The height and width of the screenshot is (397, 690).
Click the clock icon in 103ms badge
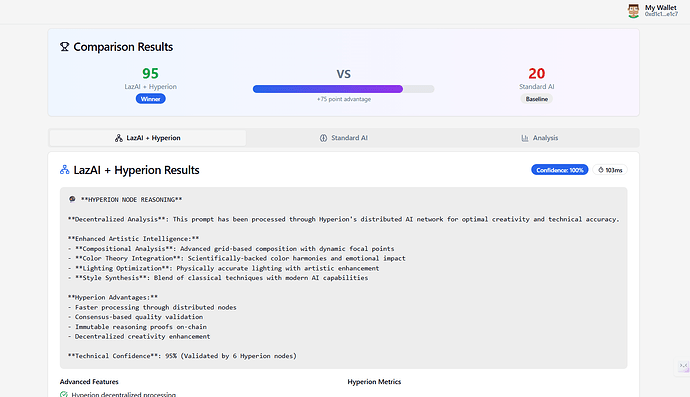[601, 170]
